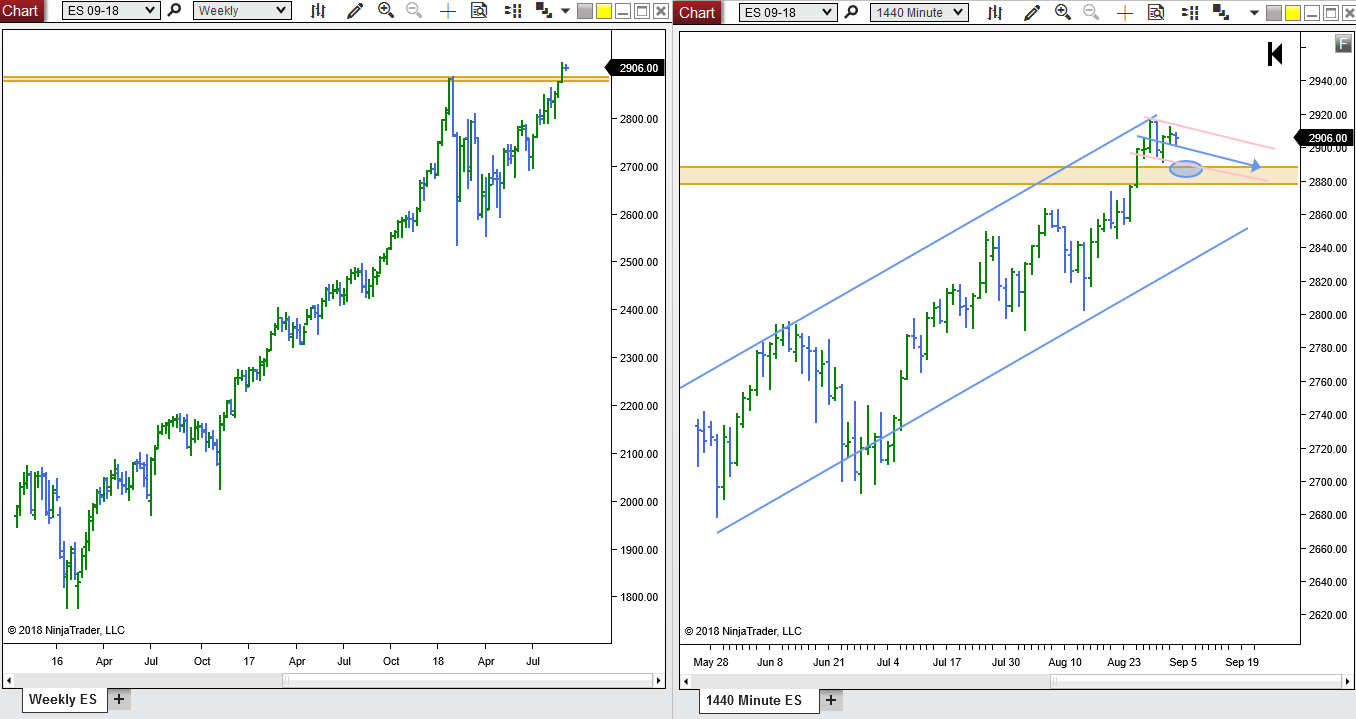Click the 2880.00 label on right price axis
Image resolution: width=1356 pixels, height=719 pixels.
click(1327, 182)
